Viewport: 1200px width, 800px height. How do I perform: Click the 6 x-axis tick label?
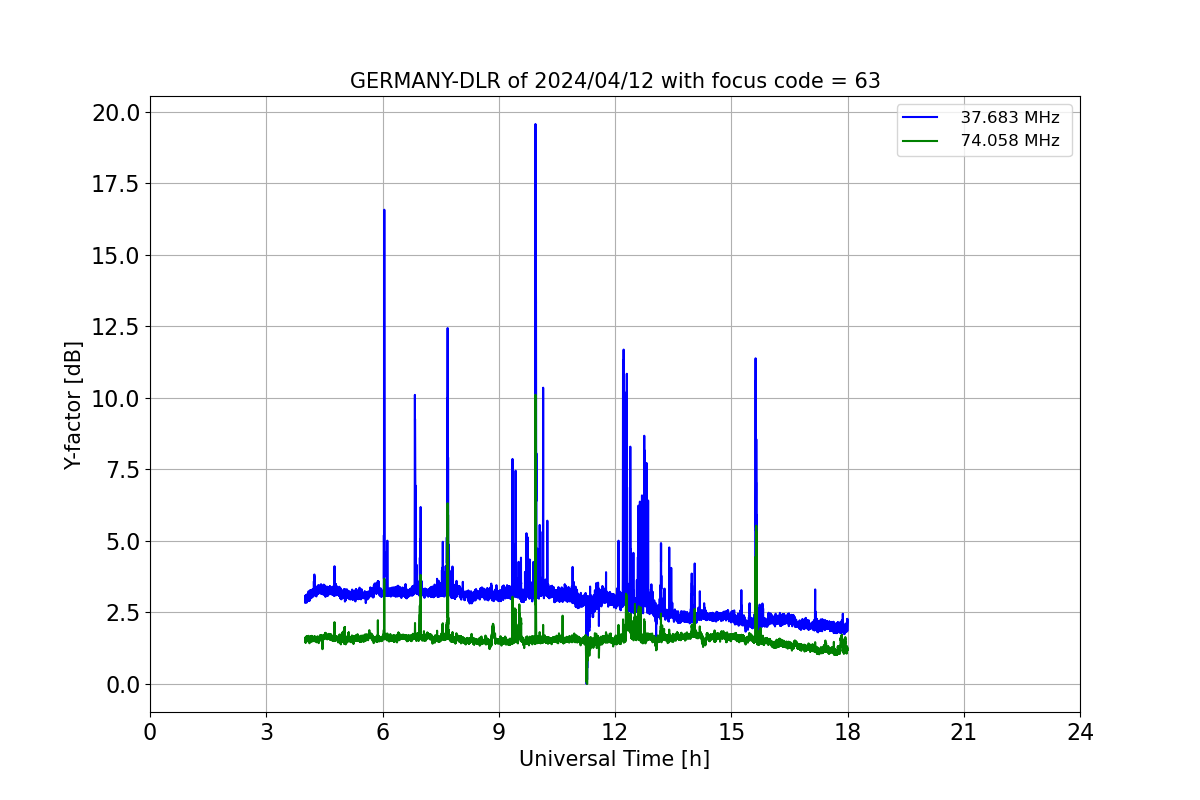[x=383, y=732]
